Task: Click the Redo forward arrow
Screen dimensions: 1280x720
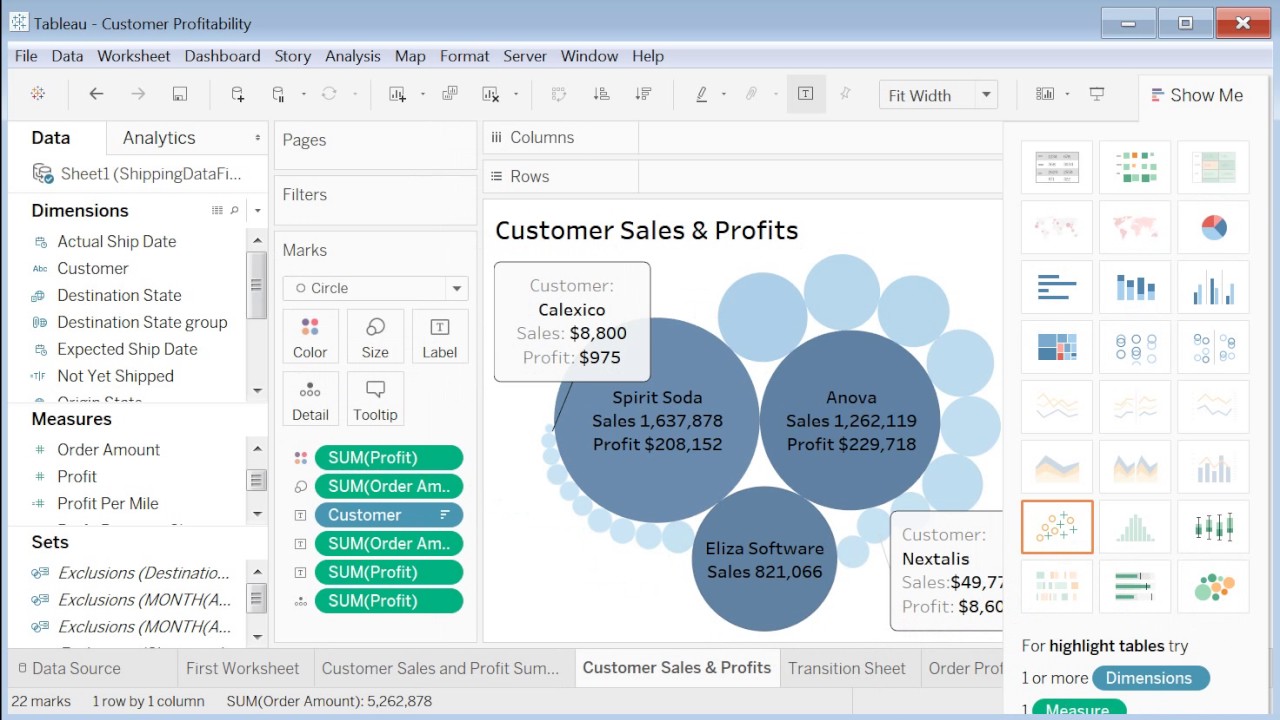Action: pyautogui.click(x=138, y=94)
